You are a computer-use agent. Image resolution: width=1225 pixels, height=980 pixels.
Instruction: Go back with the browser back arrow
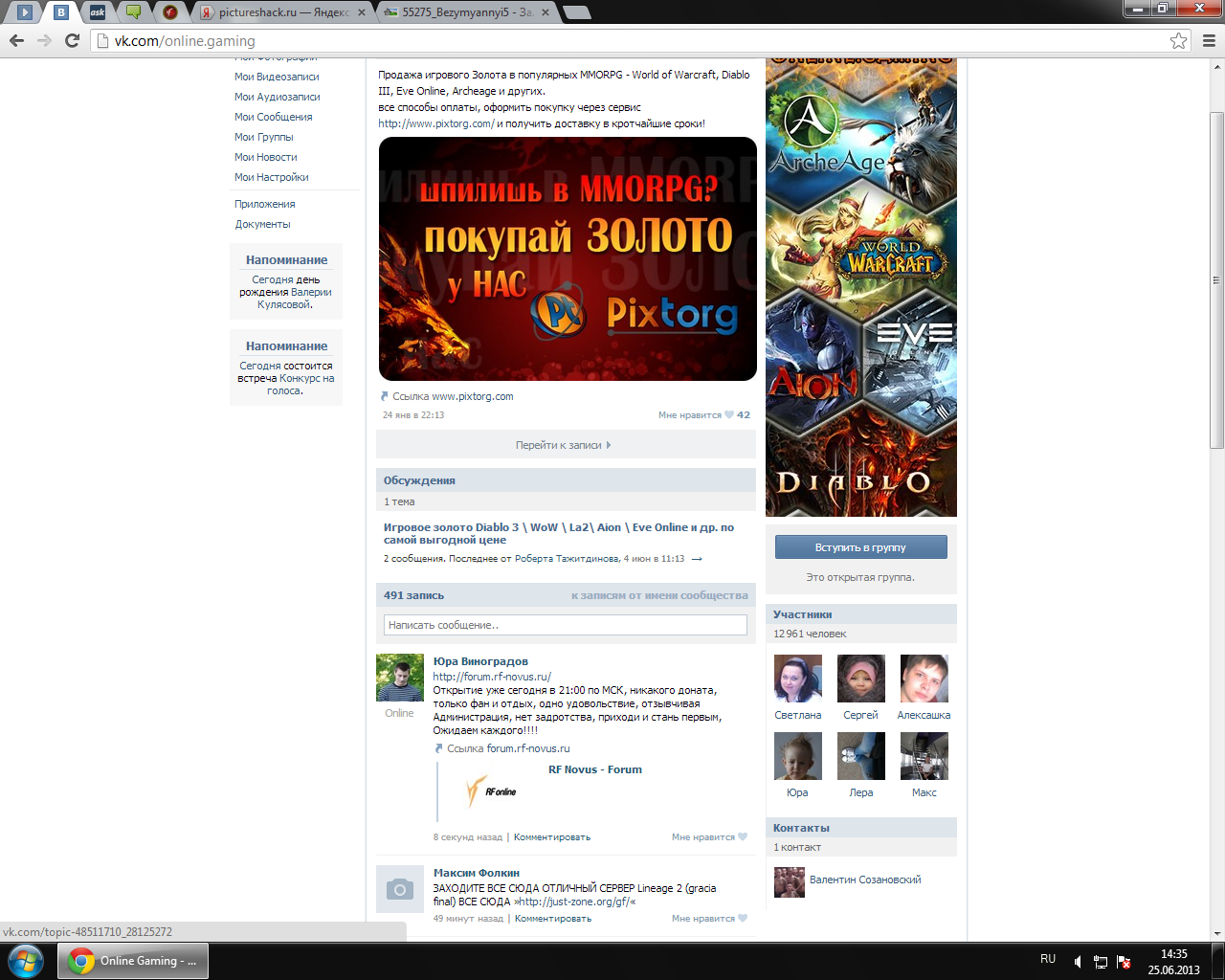pyautogui.click(x=16, y=40)
